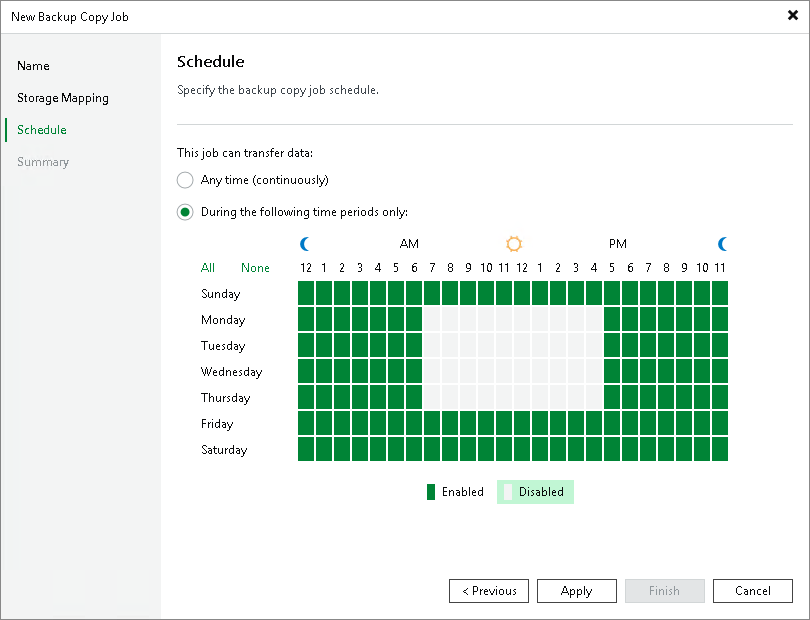This screenshot has width=810, height=620.
Task: Toggle Sunday 8 PM cell
Action: click(666, 293)
